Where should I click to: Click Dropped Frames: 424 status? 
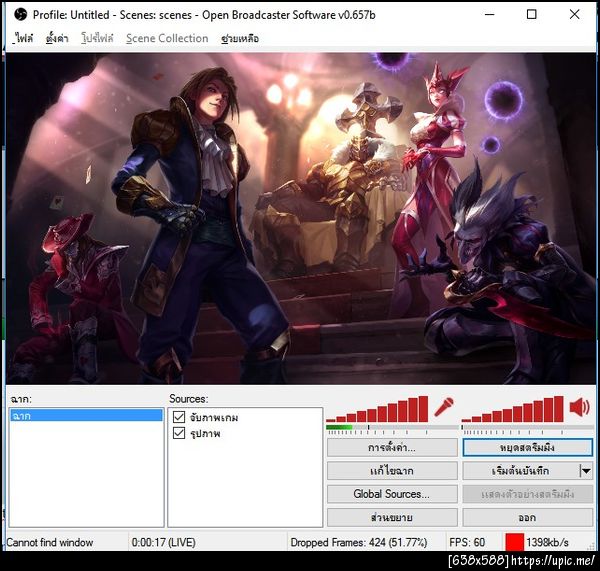click(359, 542)
